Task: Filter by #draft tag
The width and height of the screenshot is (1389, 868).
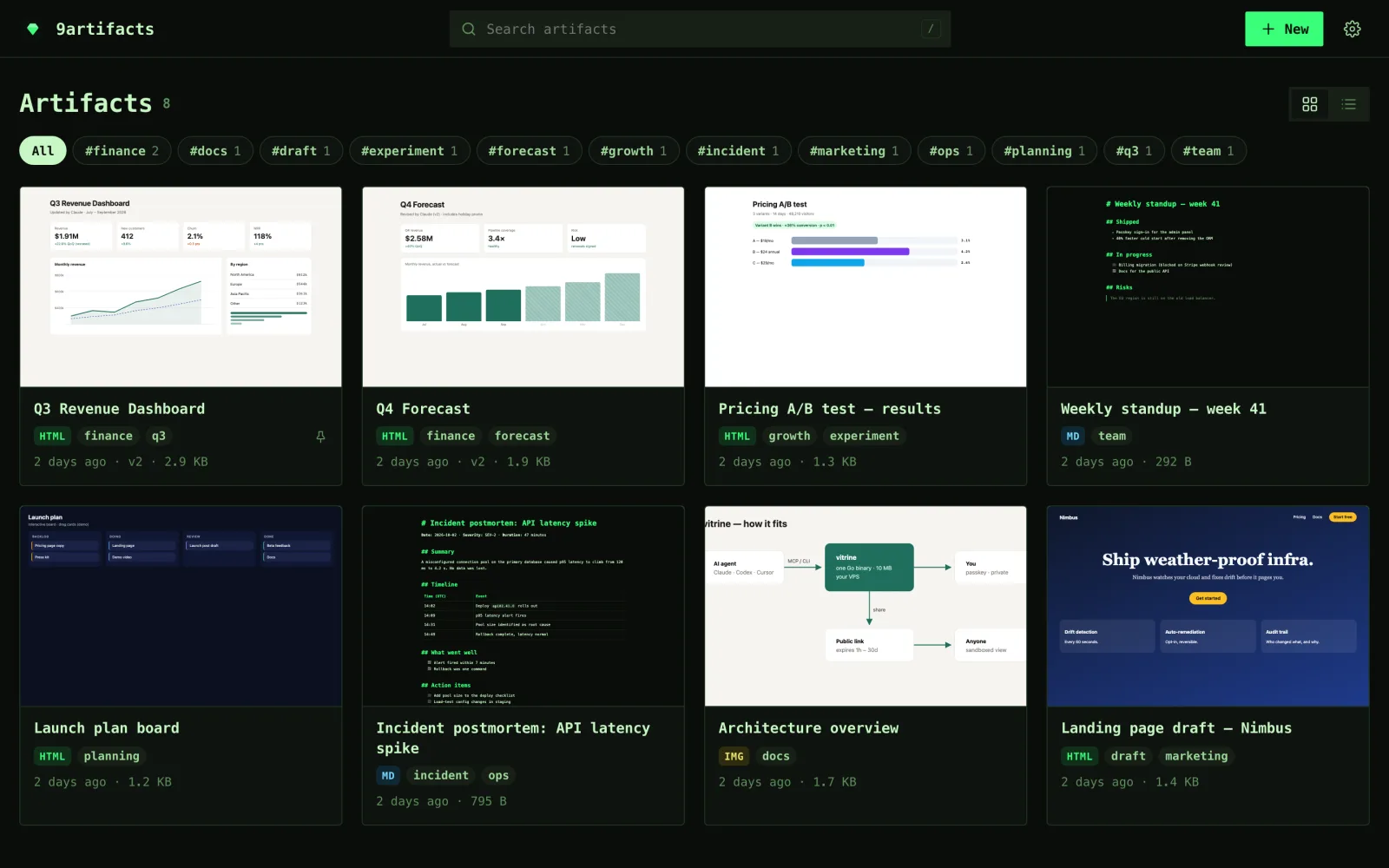Action: click(300, 151)
